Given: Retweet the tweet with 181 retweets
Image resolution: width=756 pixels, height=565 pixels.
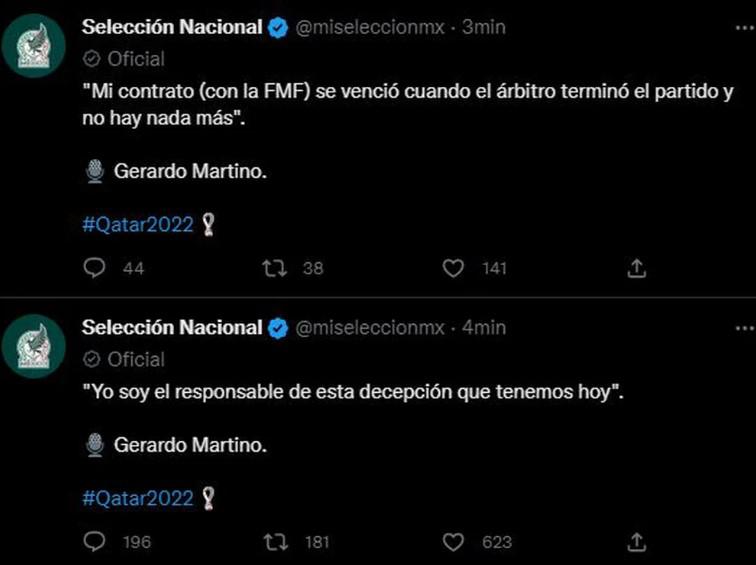Looking at the screenshot, I should [273, 542].
